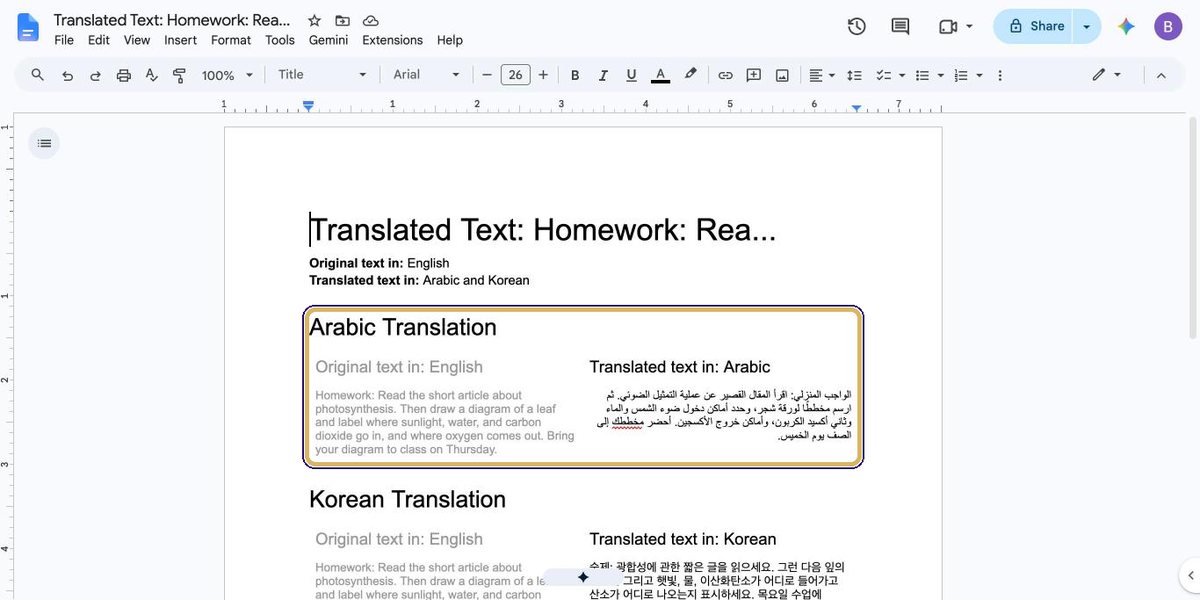Undo the last action

click(x=67, y=75)
